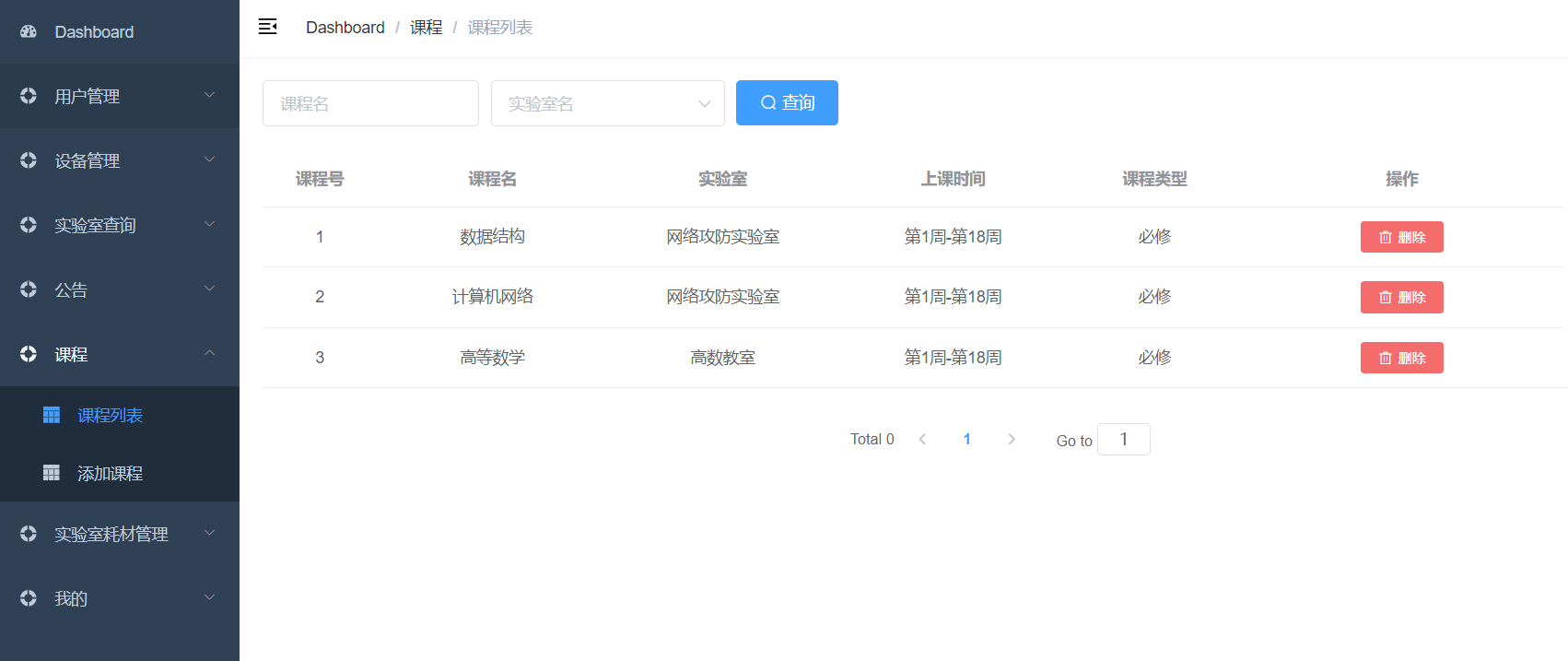This screenshot has height=661, width=1568.
Task: Delete course 高等数学 with 删除 button
Action: (x=1402, y=358)
